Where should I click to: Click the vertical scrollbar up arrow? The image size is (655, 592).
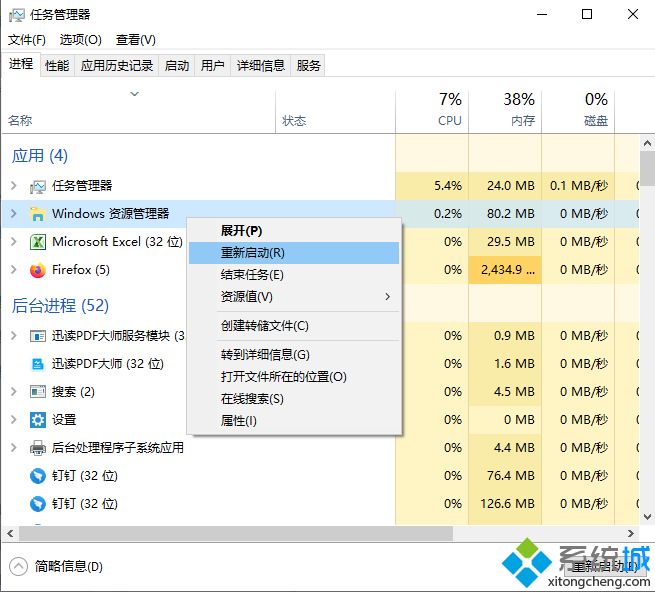647,144
